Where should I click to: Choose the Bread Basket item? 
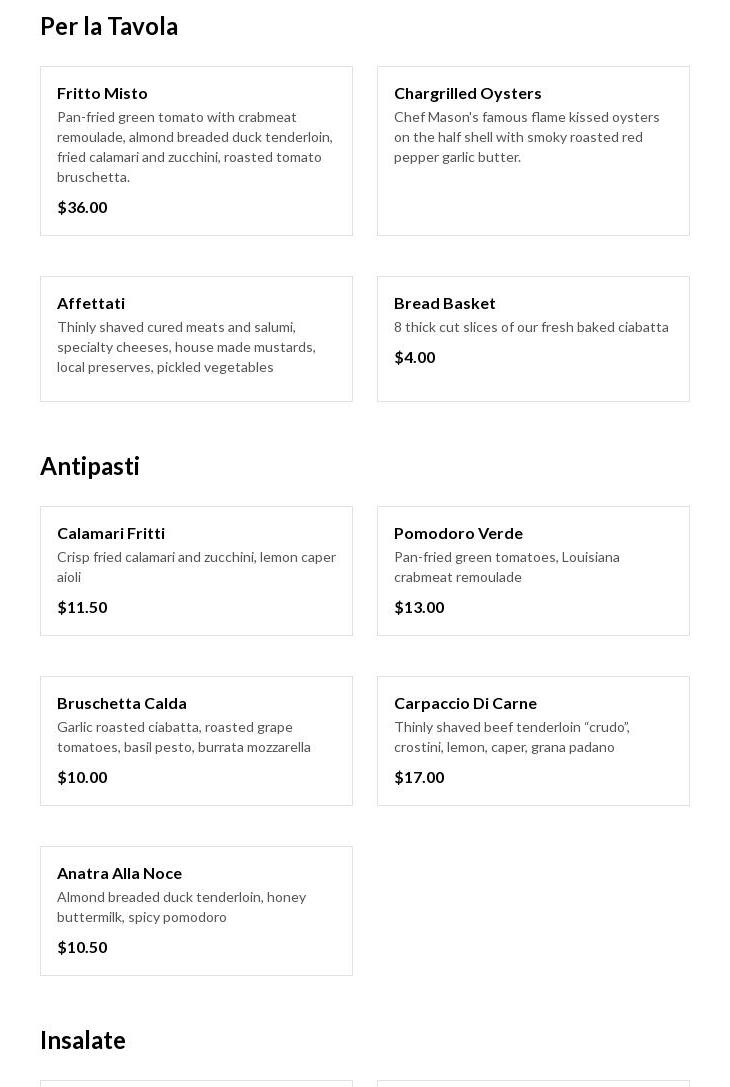(x=444, y=303)
